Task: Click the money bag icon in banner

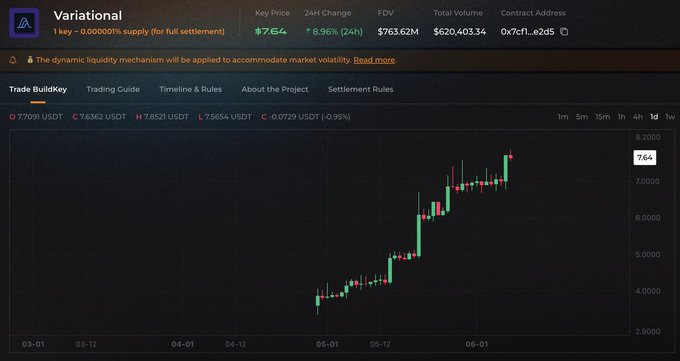Action: [x=30, y=60]
